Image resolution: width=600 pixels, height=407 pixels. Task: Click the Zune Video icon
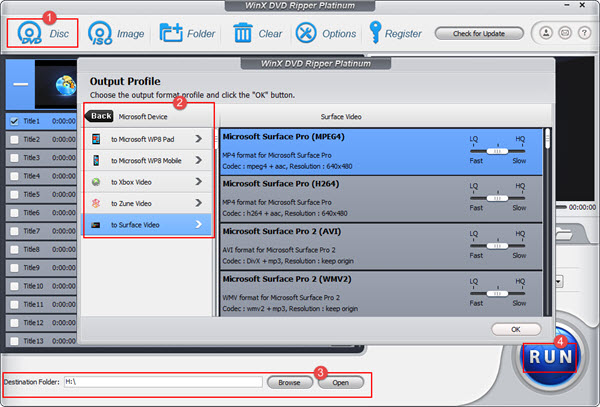(96, 203)
